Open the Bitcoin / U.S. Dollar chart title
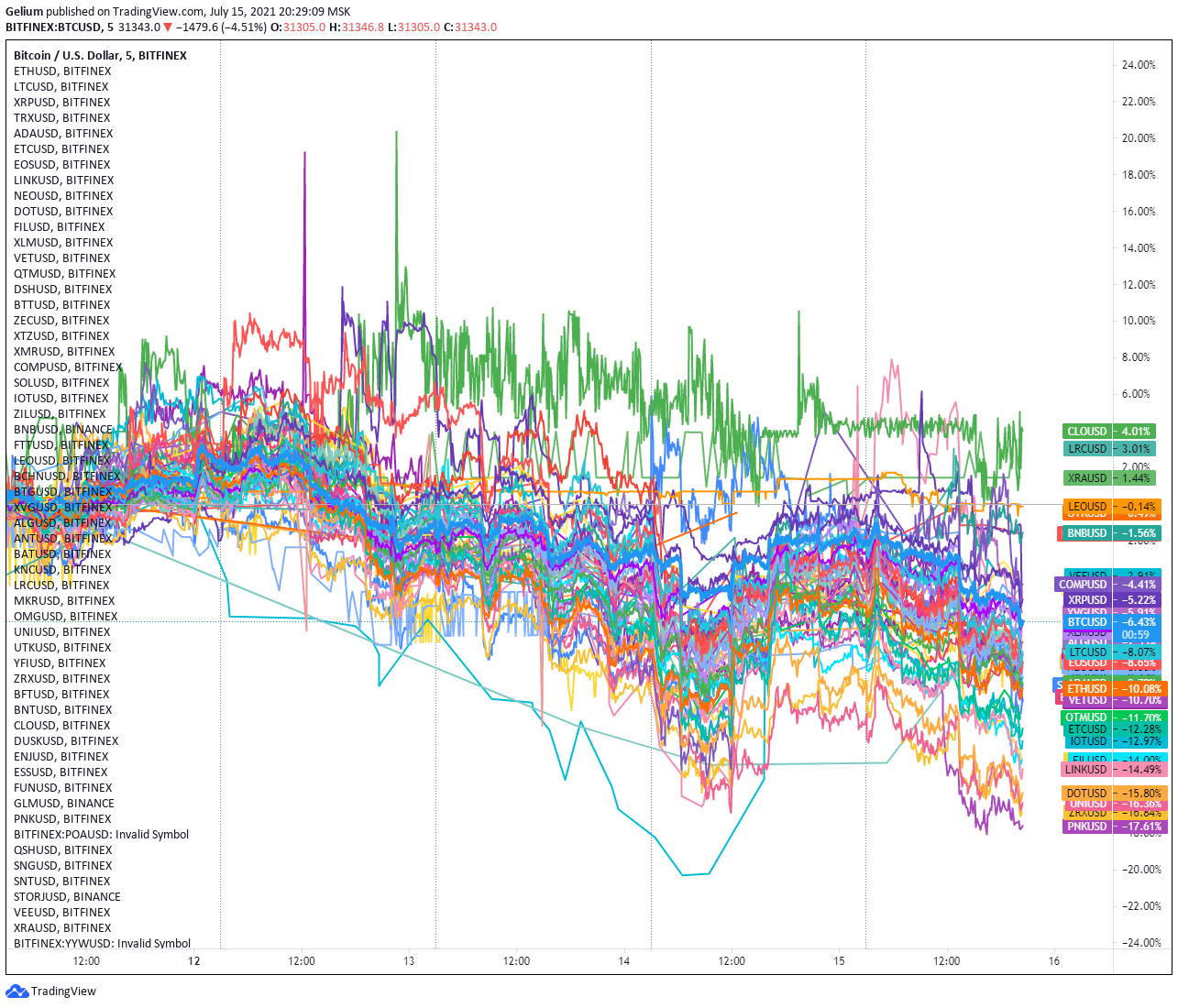 pos(100,56)
